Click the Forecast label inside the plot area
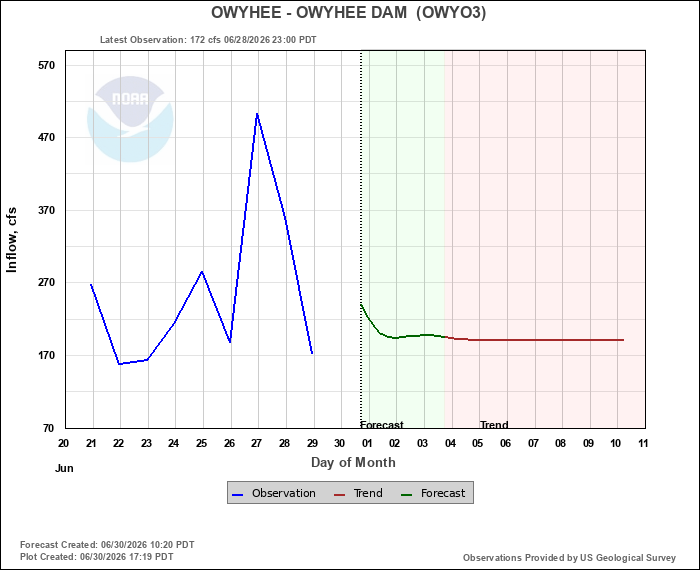700x570 pixels. pyautogui.click(x=382, y=424)
